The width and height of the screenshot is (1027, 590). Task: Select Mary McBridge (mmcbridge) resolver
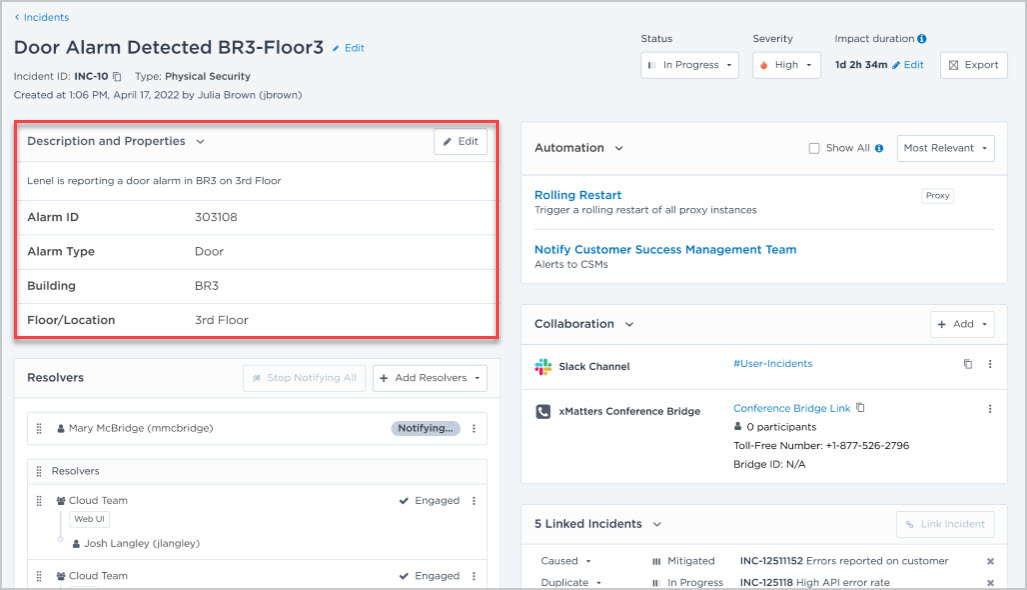pos(141,428)
